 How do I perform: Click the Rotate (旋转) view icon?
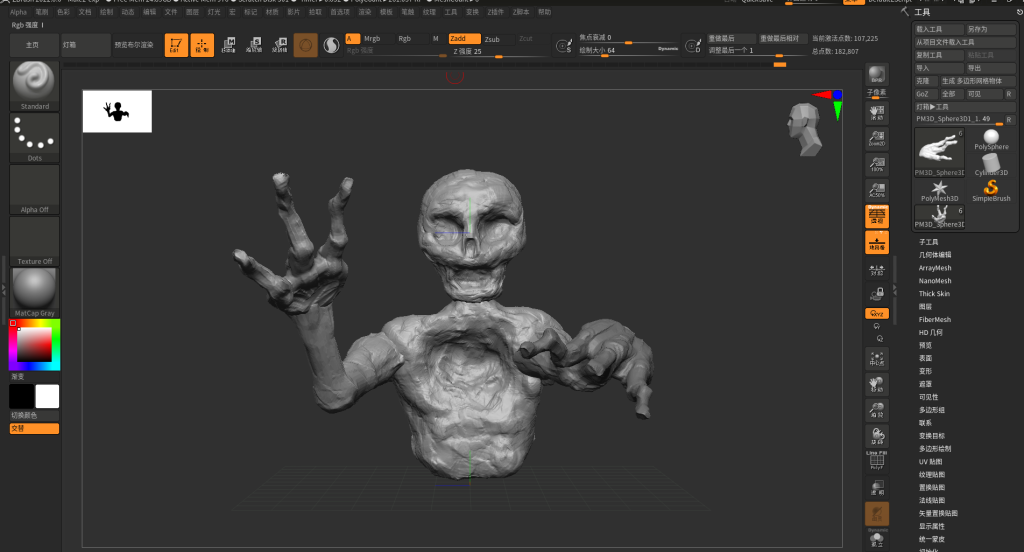coord(876,436)
